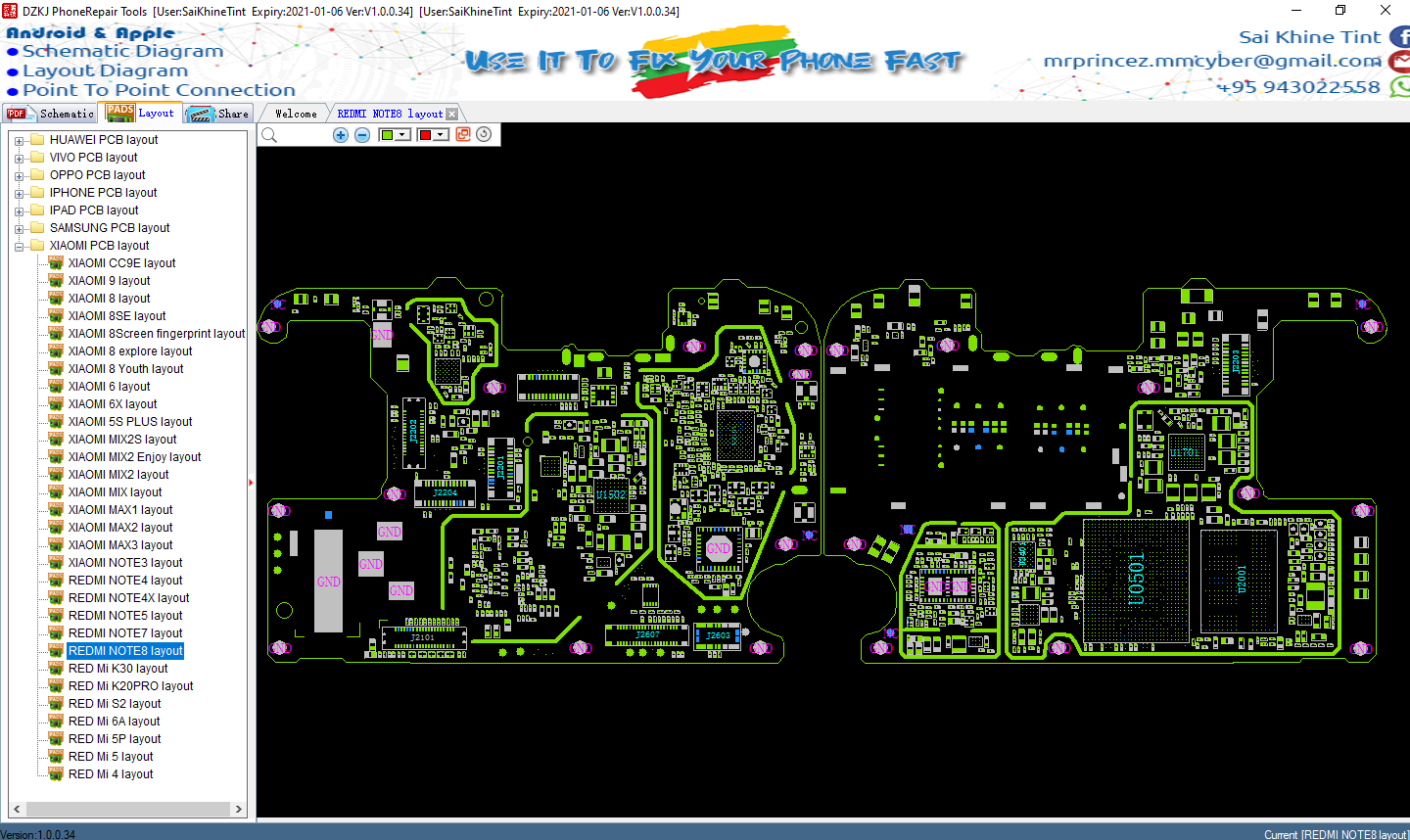Open the Share tab
Screen dimensions: 1410x840
tap(218, 114)
